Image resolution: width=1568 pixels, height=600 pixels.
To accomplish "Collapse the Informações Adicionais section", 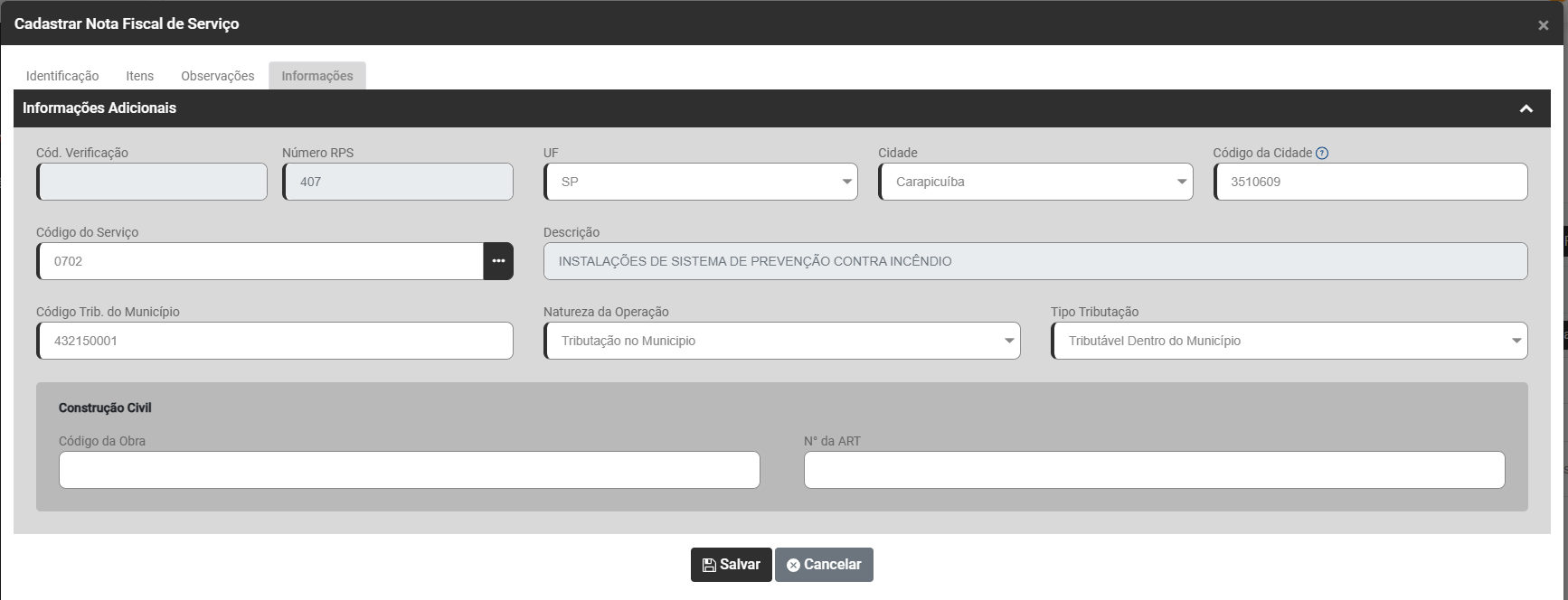I will pos(1525,108).
